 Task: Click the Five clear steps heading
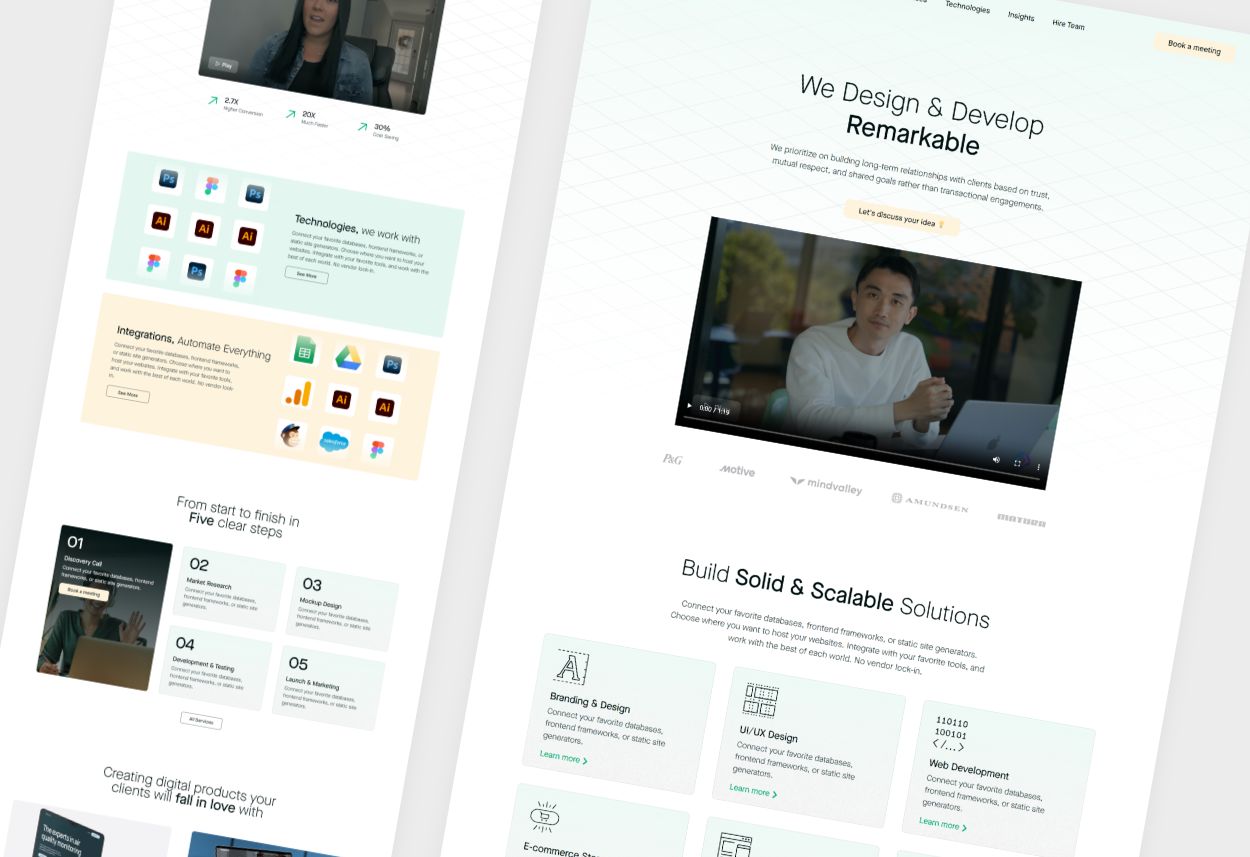[238, 517]
